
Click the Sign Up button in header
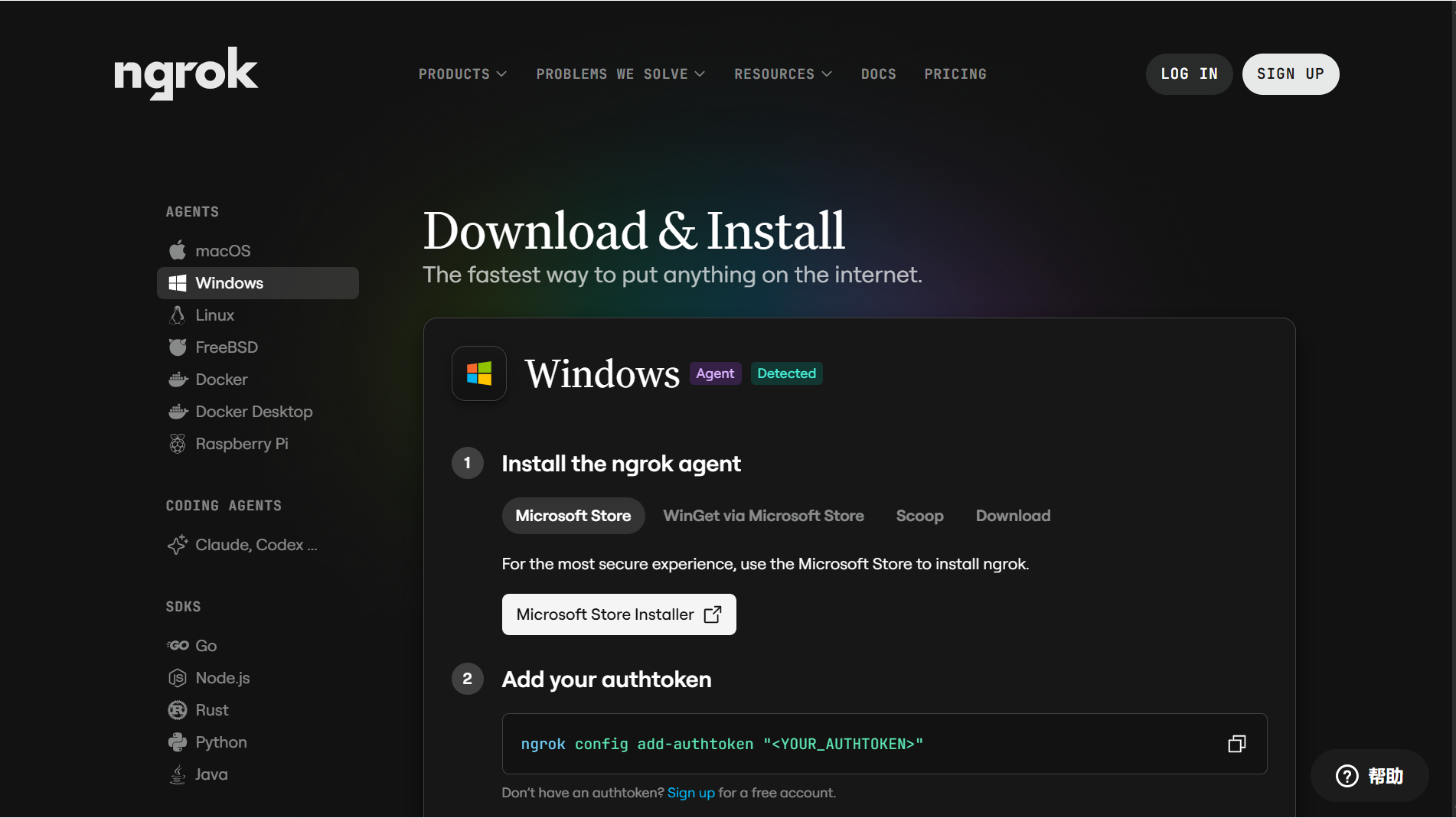[1291, 74]
